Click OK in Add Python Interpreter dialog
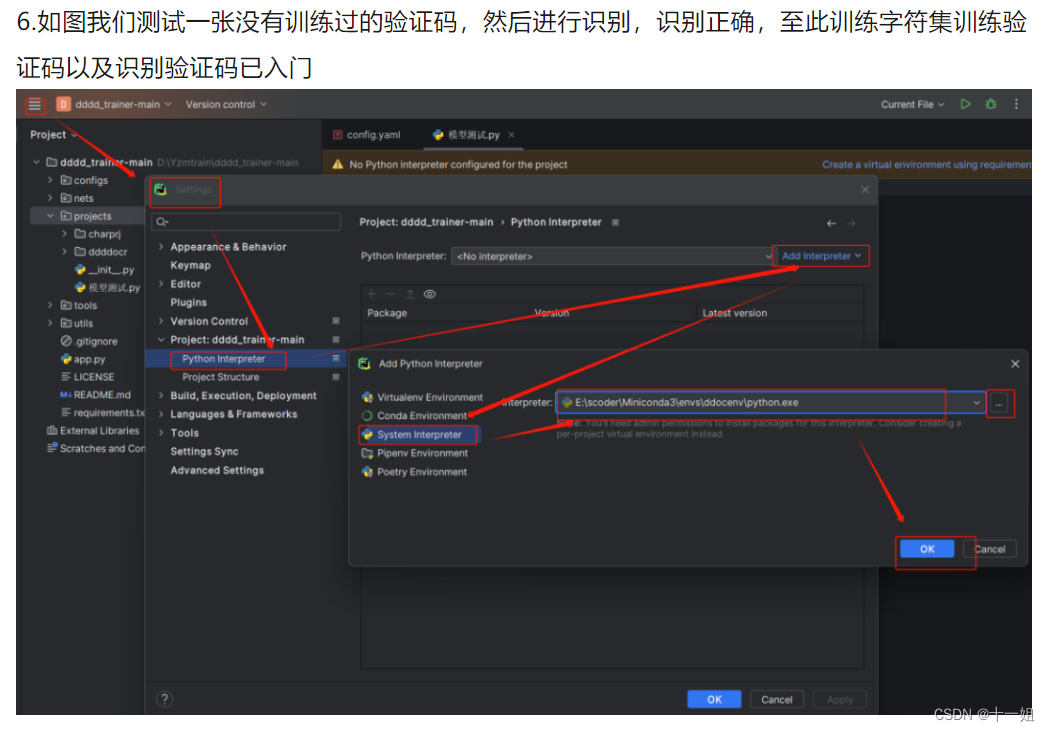The width and height of the screenshot is (1050, 732). [927, 549]
